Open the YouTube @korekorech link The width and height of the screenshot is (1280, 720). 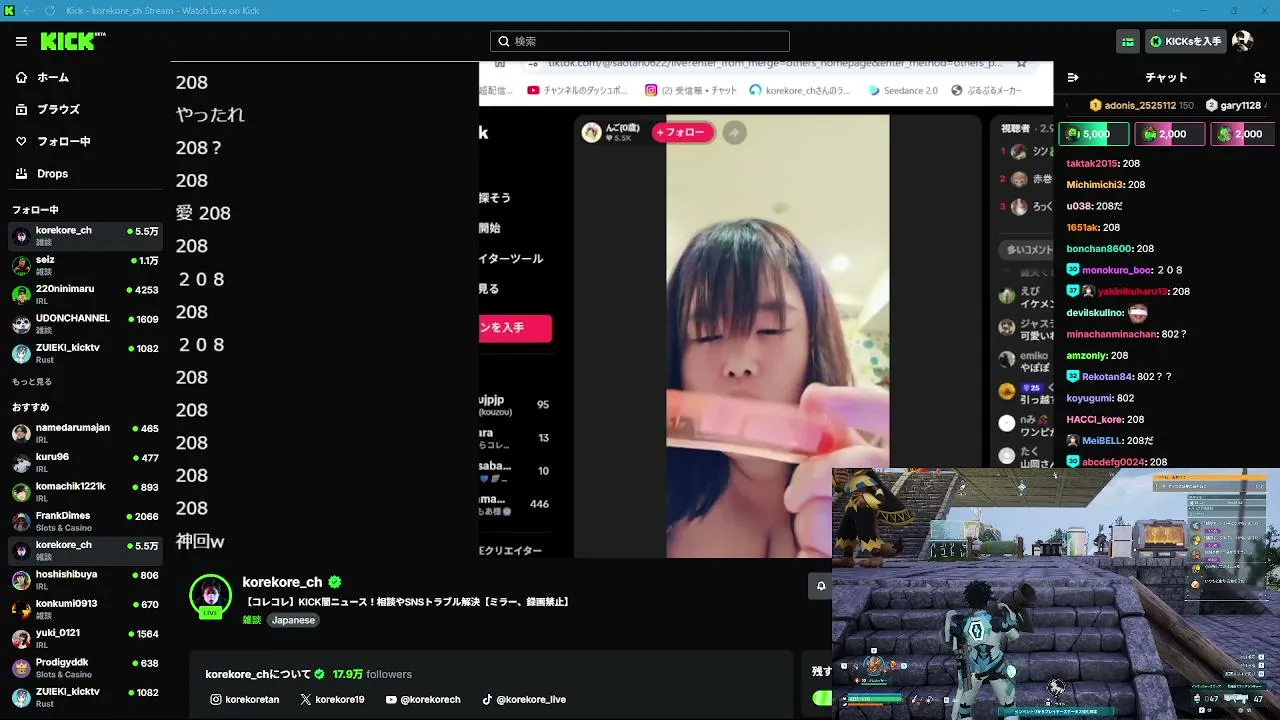point(422,699)
